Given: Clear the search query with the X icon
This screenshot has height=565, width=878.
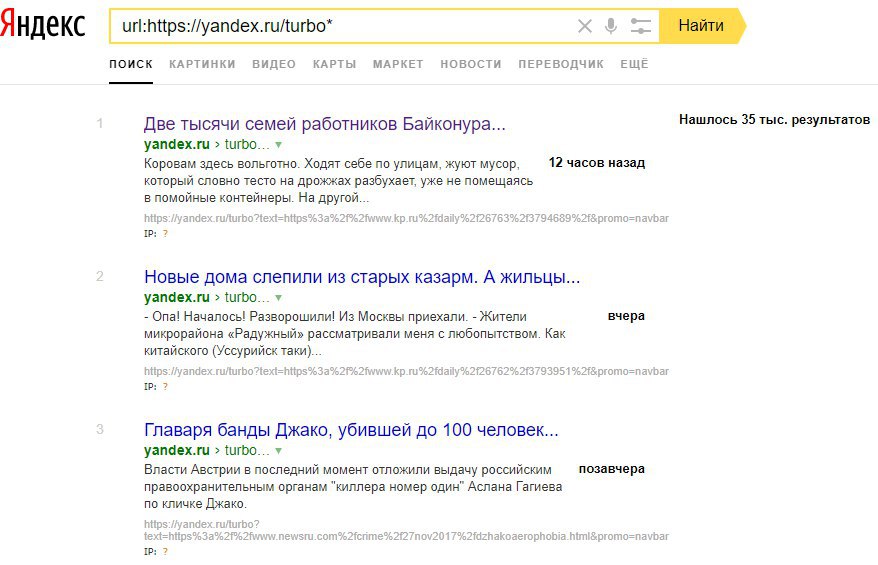Looking at the screenshot, I should click(x=585, y=26).
